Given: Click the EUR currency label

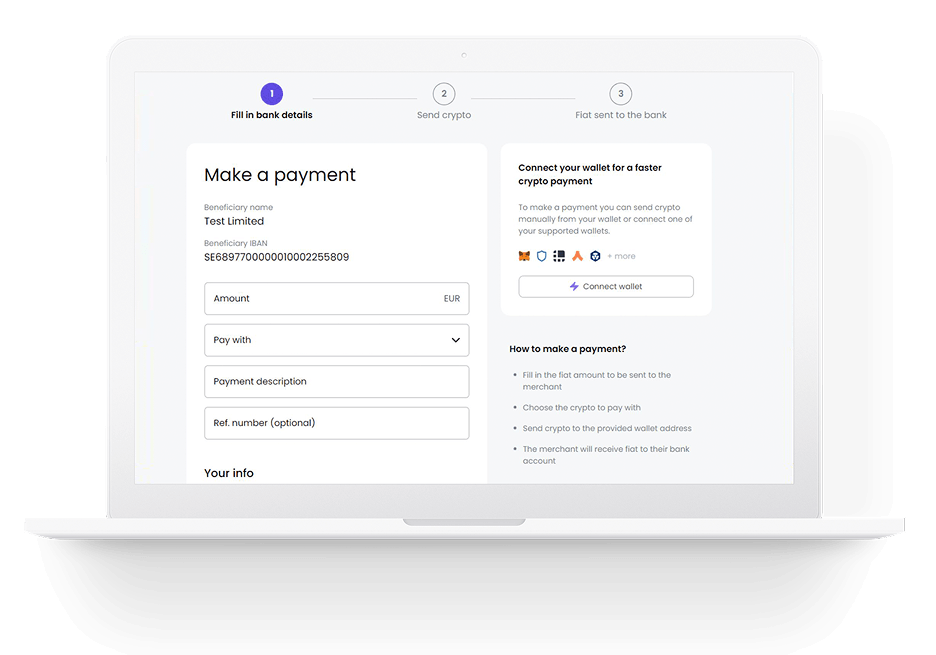Looking at the screenshot, I should pos(451,298).
